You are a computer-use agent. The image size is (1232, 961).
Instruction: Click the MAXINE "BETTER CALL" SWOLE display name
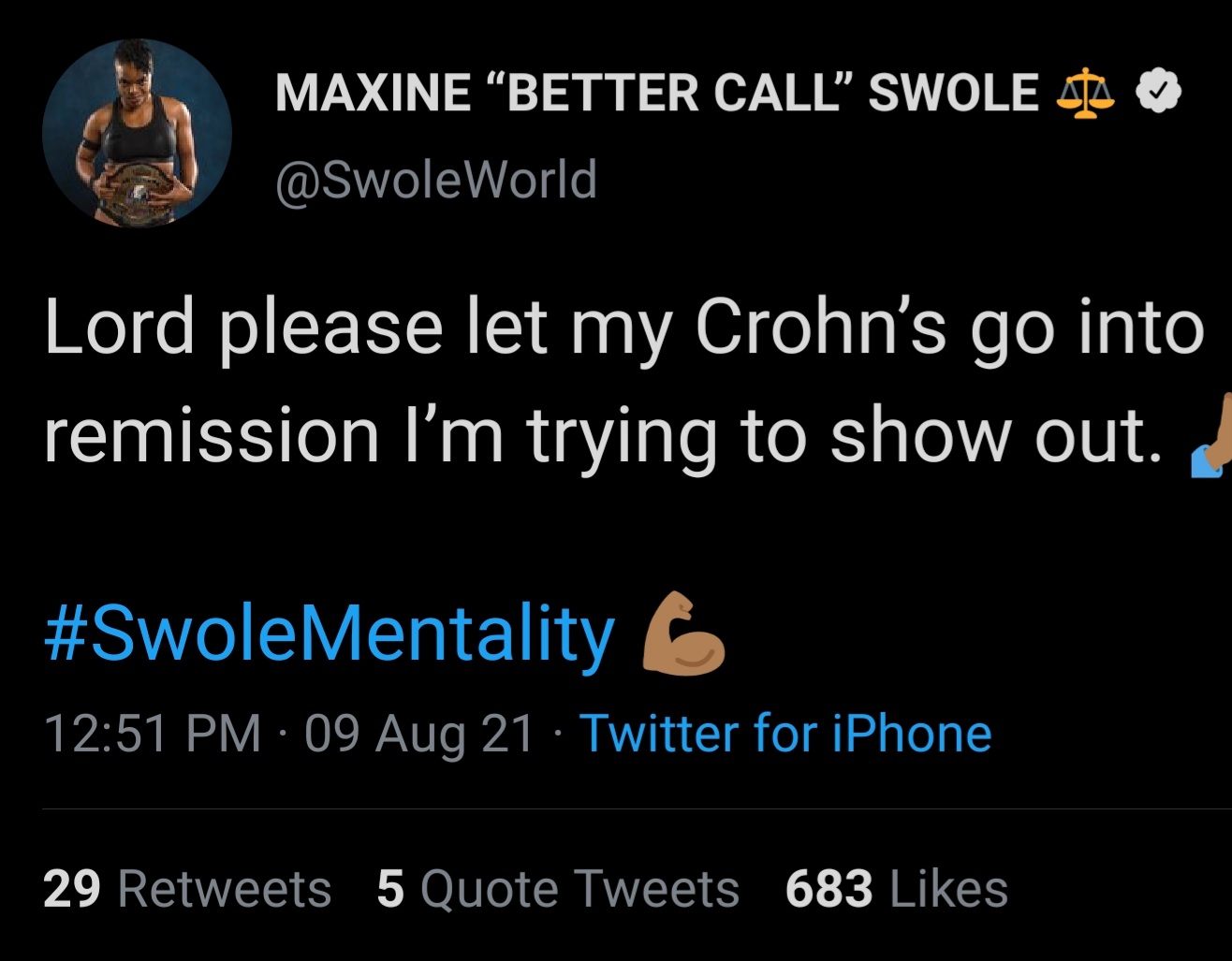pyautogui.click(x=655, y=93)
